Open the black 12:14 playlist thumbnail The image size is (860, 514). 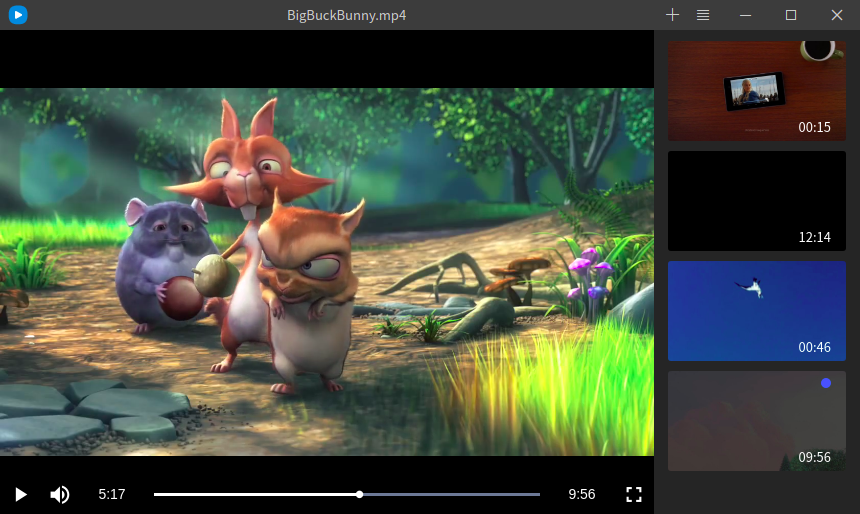tap(756, 201)
